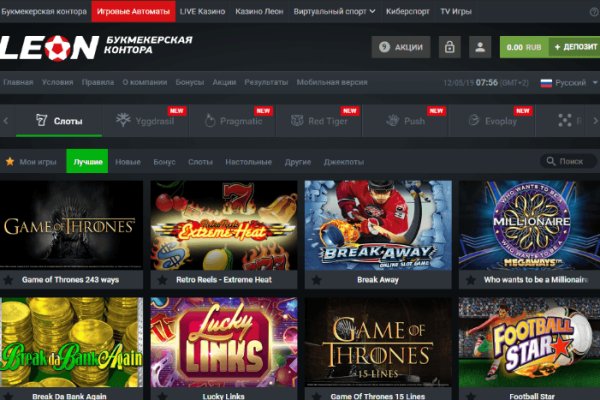Open the LIVE Казино top menu

(203, 12)
